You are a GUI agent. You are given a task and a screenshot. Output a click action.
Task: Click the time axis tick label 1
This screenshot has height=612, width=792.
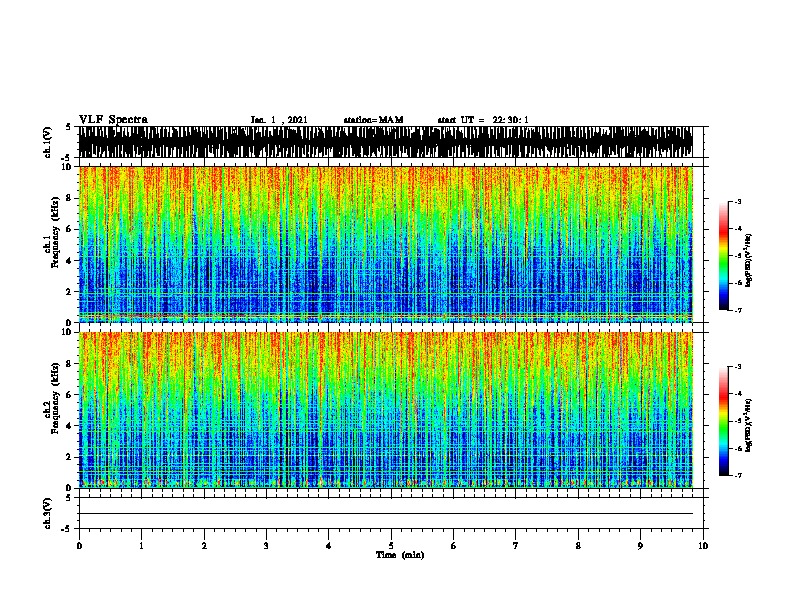coord(141,546)
